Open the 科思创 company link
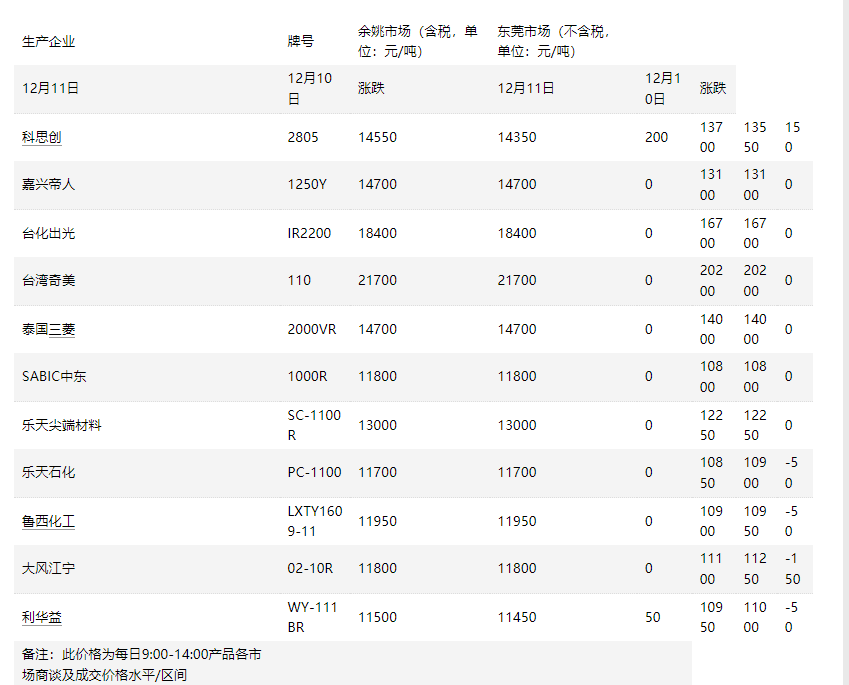The height and width of the screenshot is (685, 849). click(42, 137)
